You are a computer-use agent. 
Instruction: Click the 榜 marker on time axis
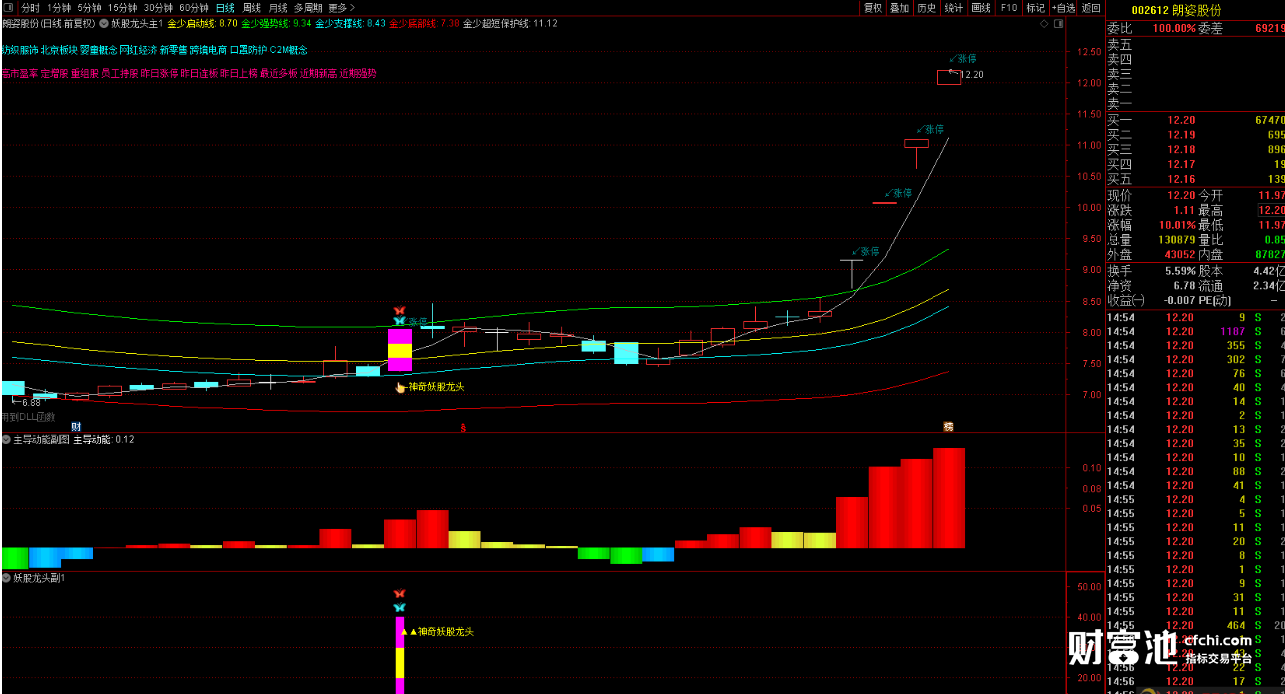[x=948, y=427]
